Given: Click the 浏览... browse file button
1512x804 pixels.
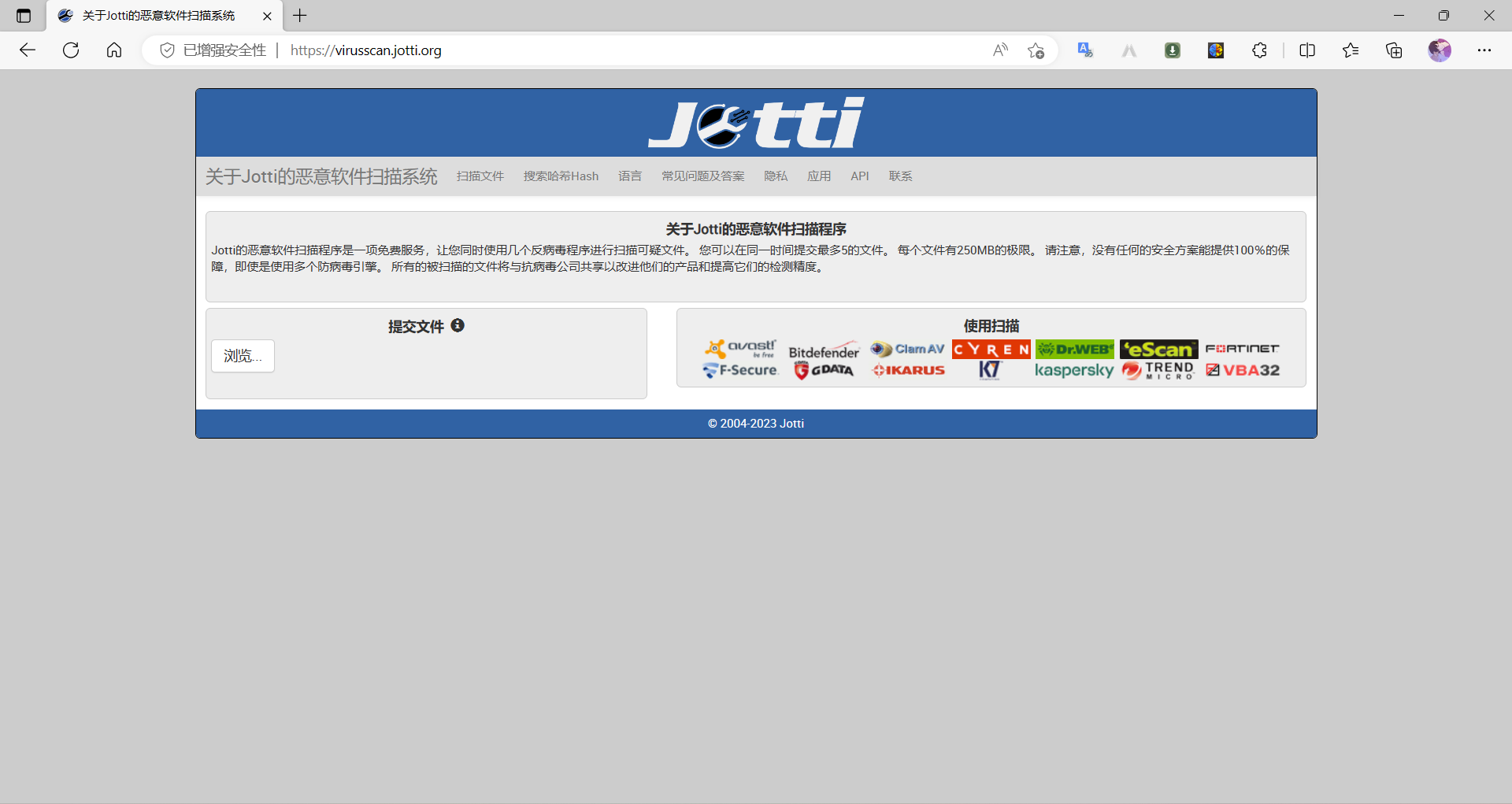Looking at the screenshot, I should click(x=243, y=356).
